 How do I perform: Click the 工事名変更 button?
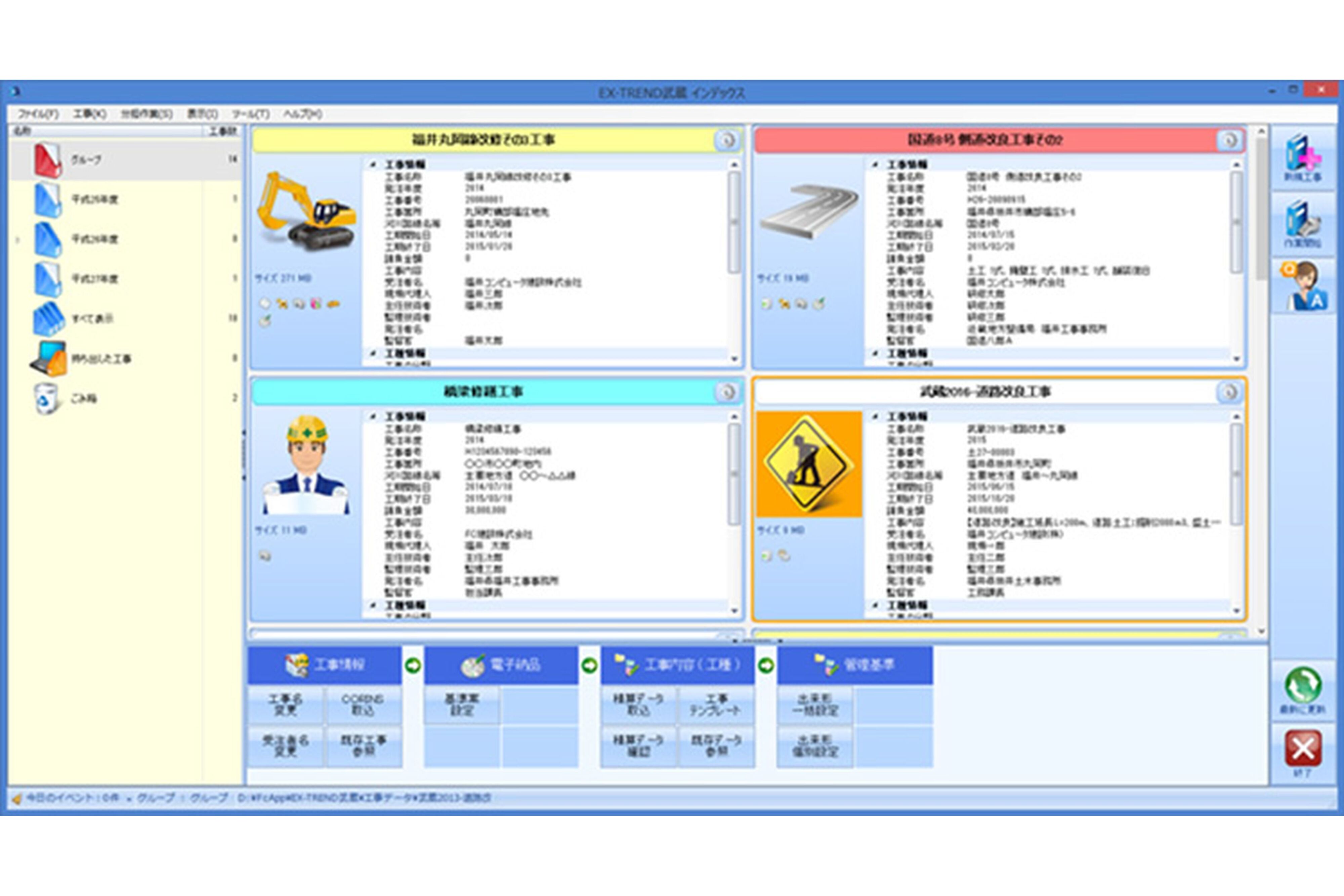click(x=285, y=705)
